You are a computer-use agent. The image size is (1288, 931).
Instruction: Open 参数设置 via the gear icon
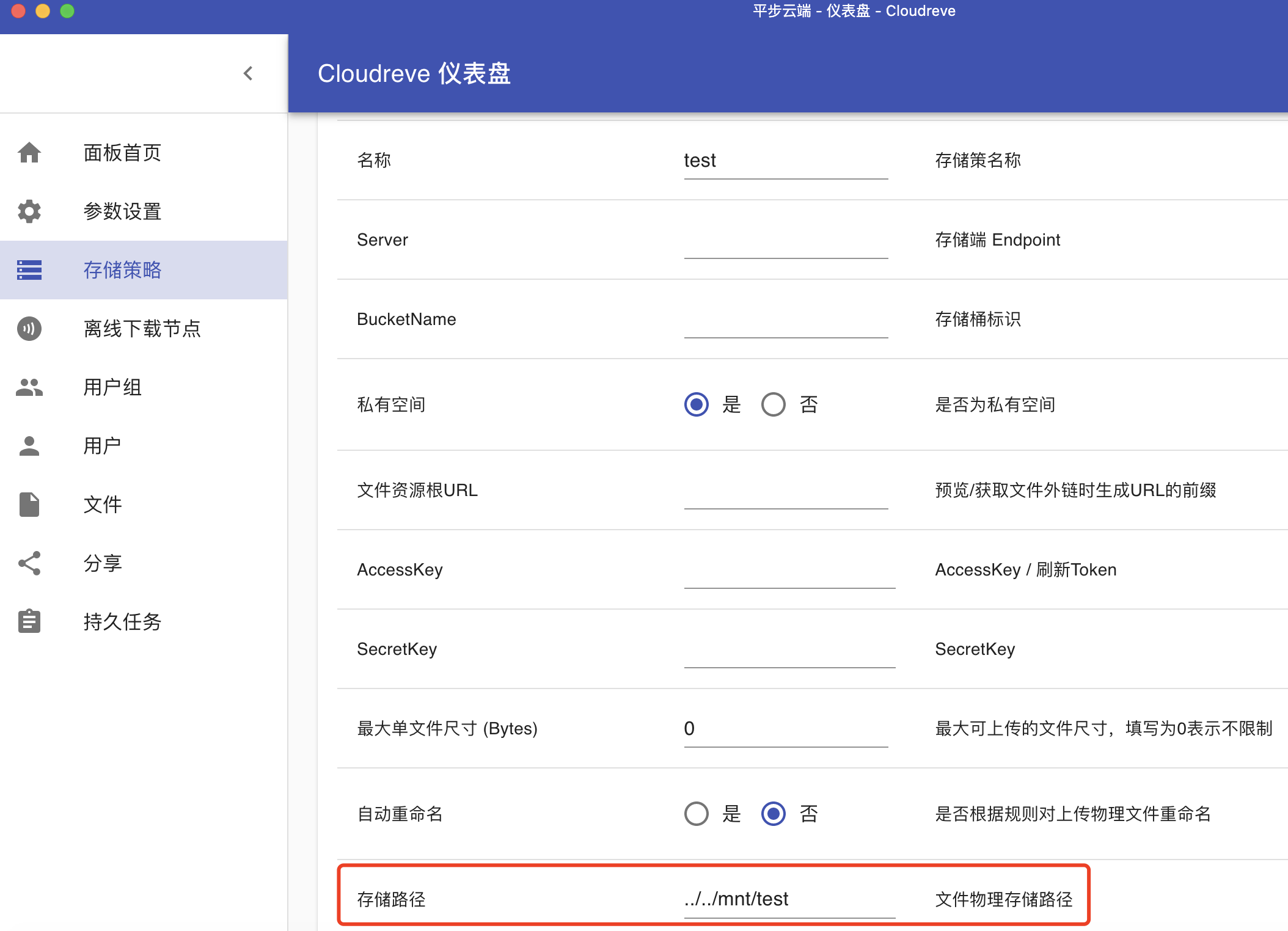point(29,211)
